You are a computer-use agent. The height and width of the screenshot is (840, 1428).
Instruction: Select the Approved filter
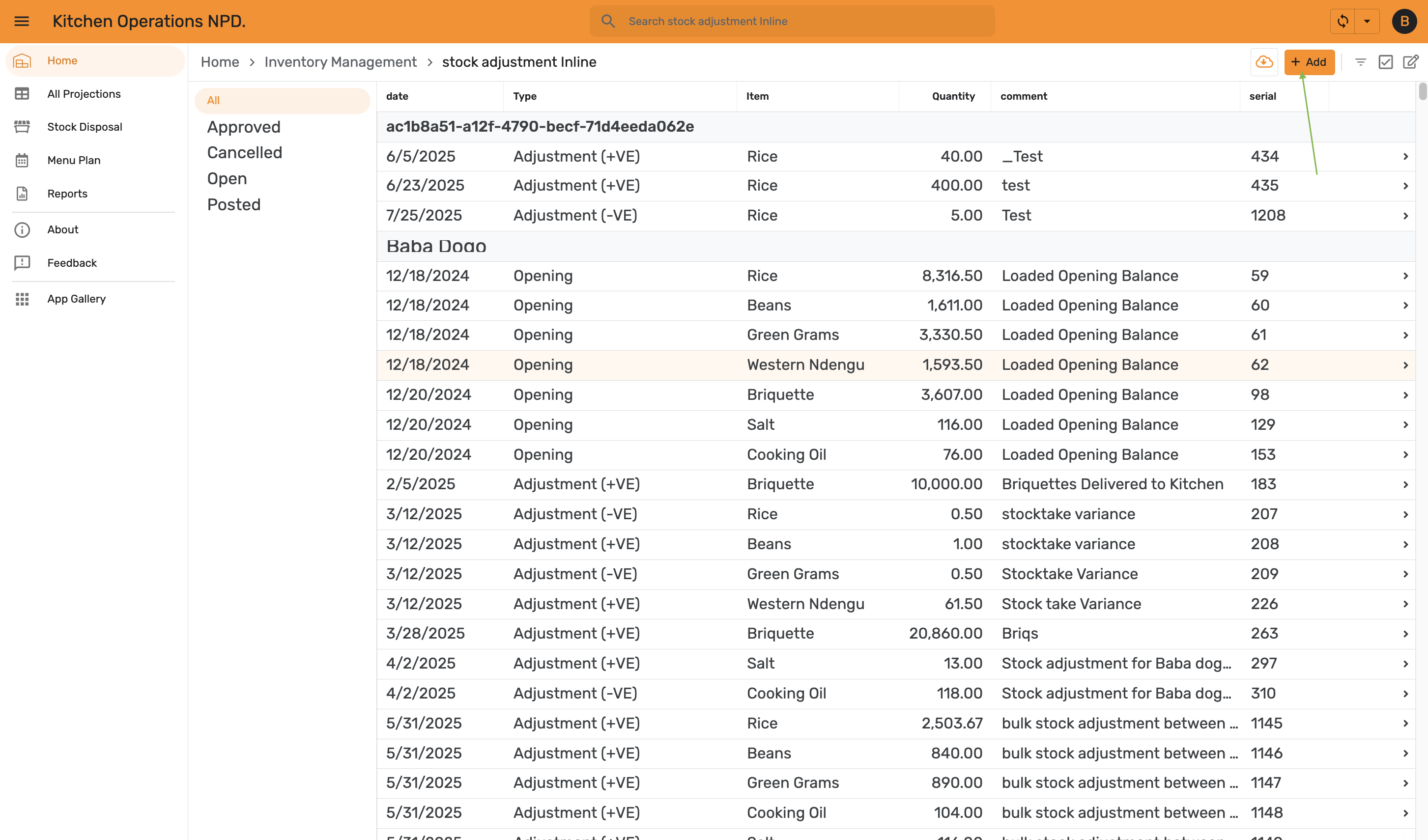pos(244,127)
